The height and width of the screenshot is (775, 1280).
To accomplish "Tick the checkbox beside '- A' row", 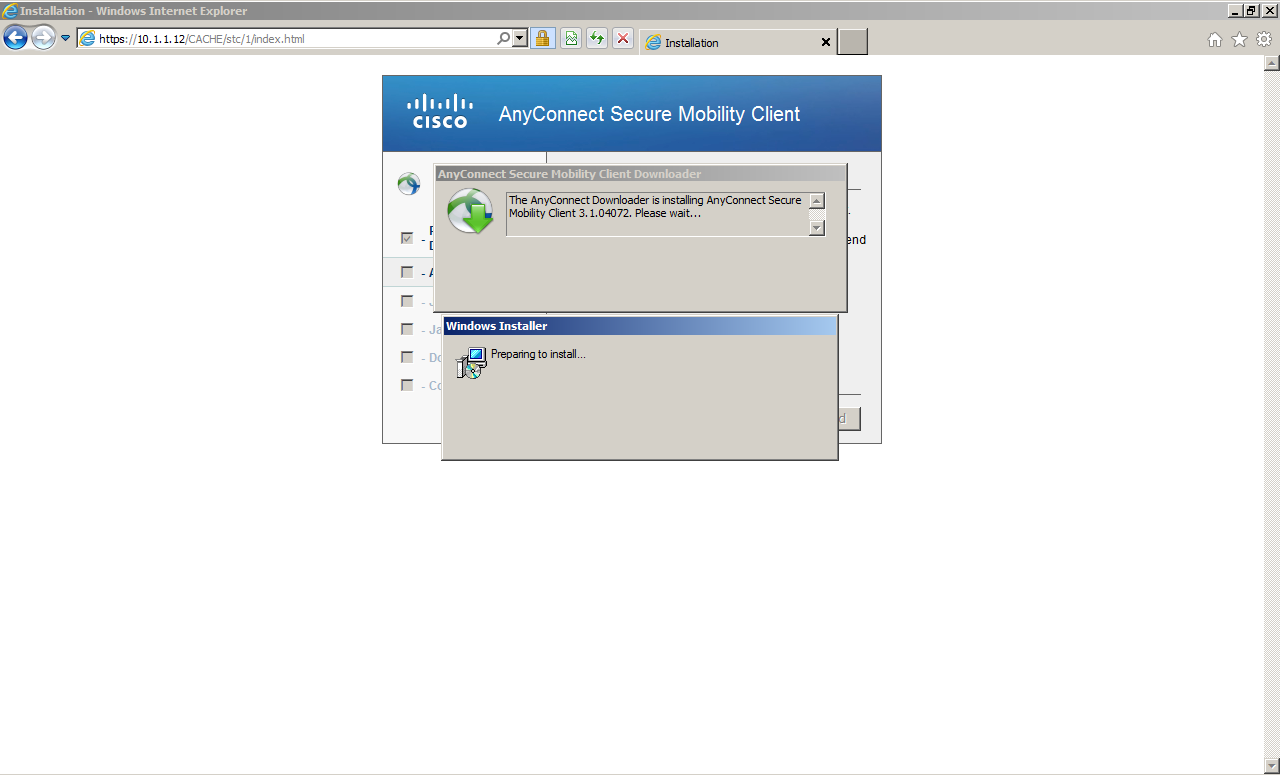I will tap(407, 272).
